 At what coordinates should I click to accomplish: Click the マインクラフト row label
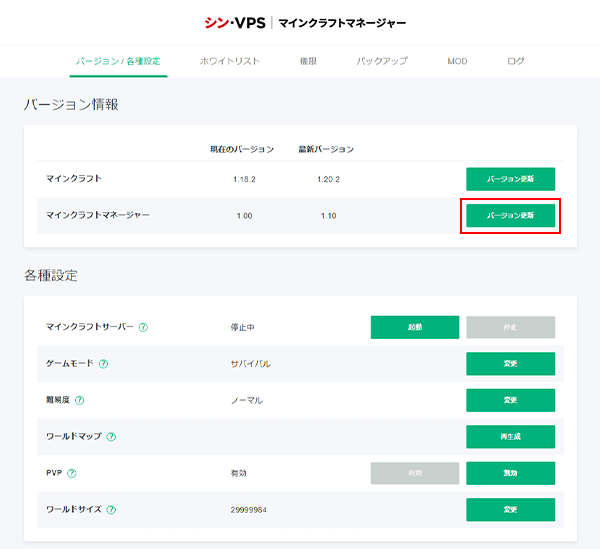(74, 179)
